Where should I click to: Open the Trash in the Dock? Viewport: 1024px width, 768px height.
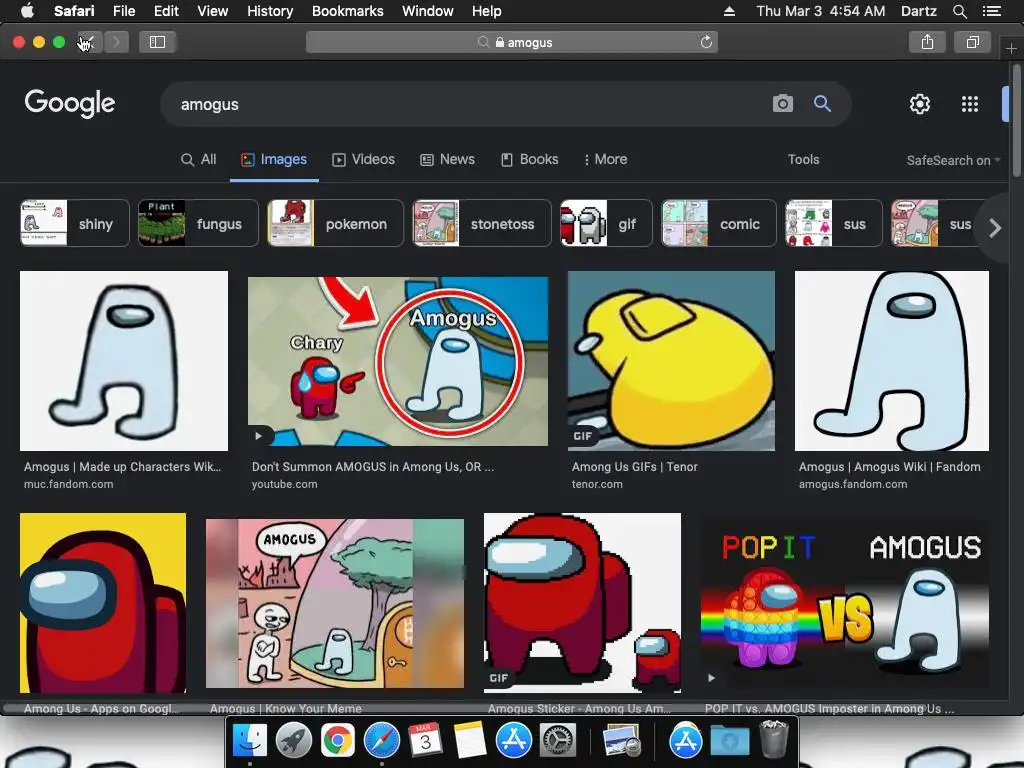point(774,739)
